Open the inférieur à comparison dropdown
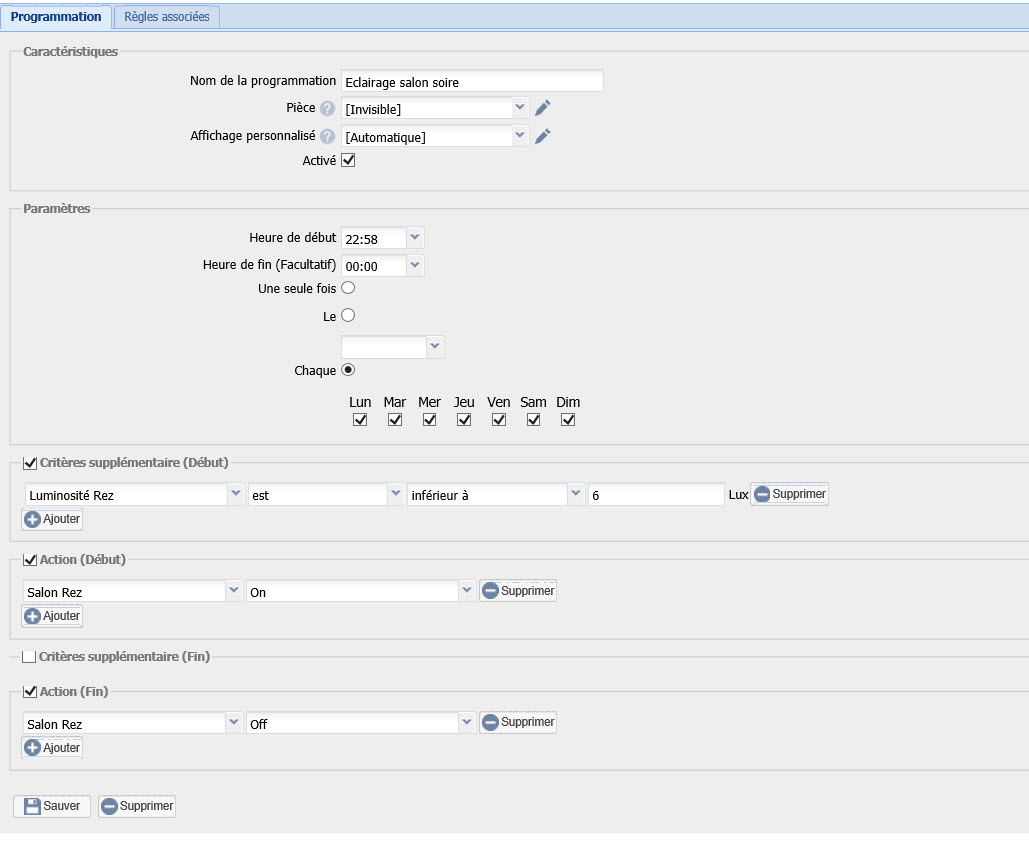This screenshot has width=1029, height=842. coord(575,494)
